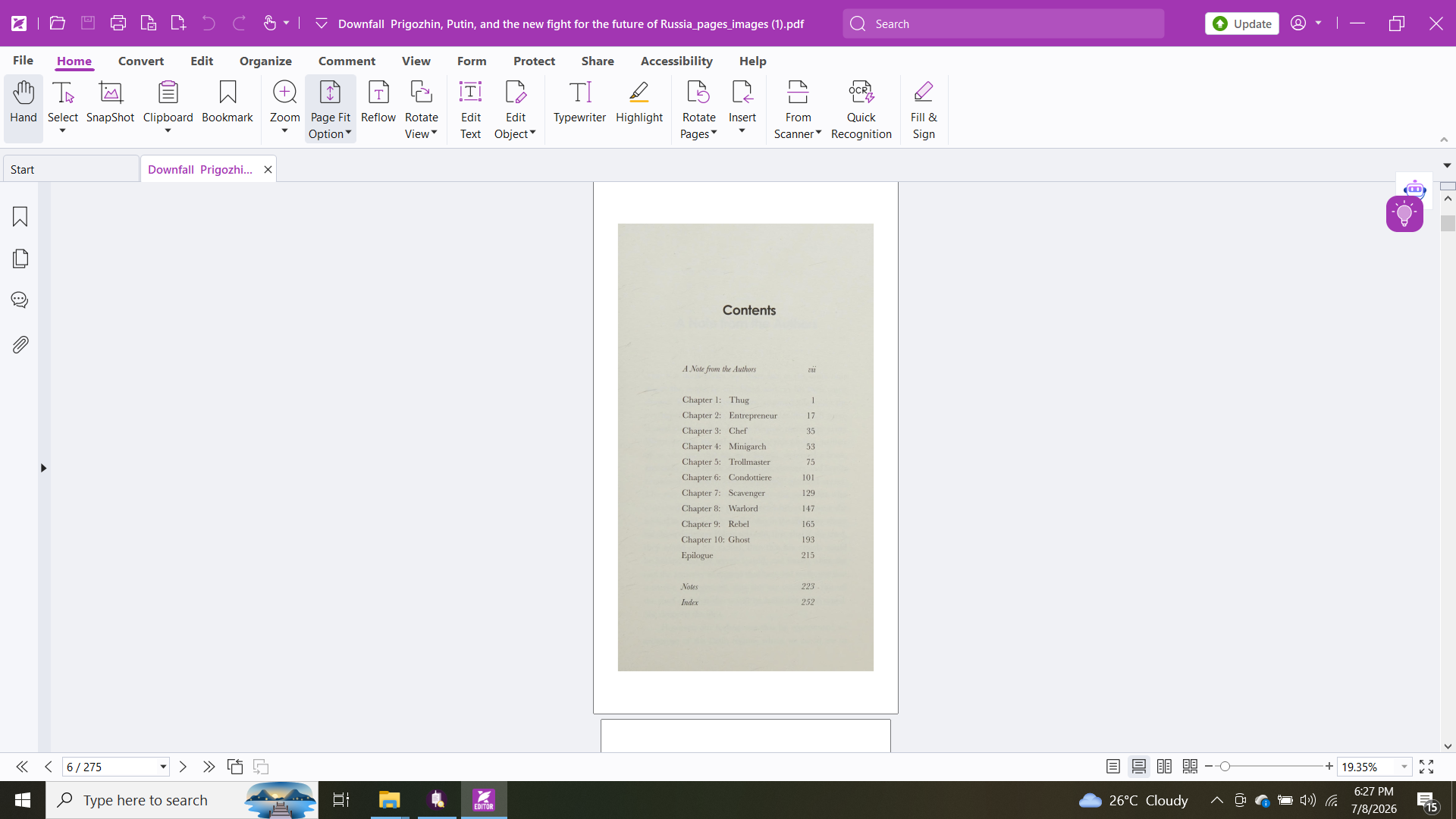Click the Print icon in title bar
The image size is (1456, 819).
pyautogui.click(x=118, y=24)
